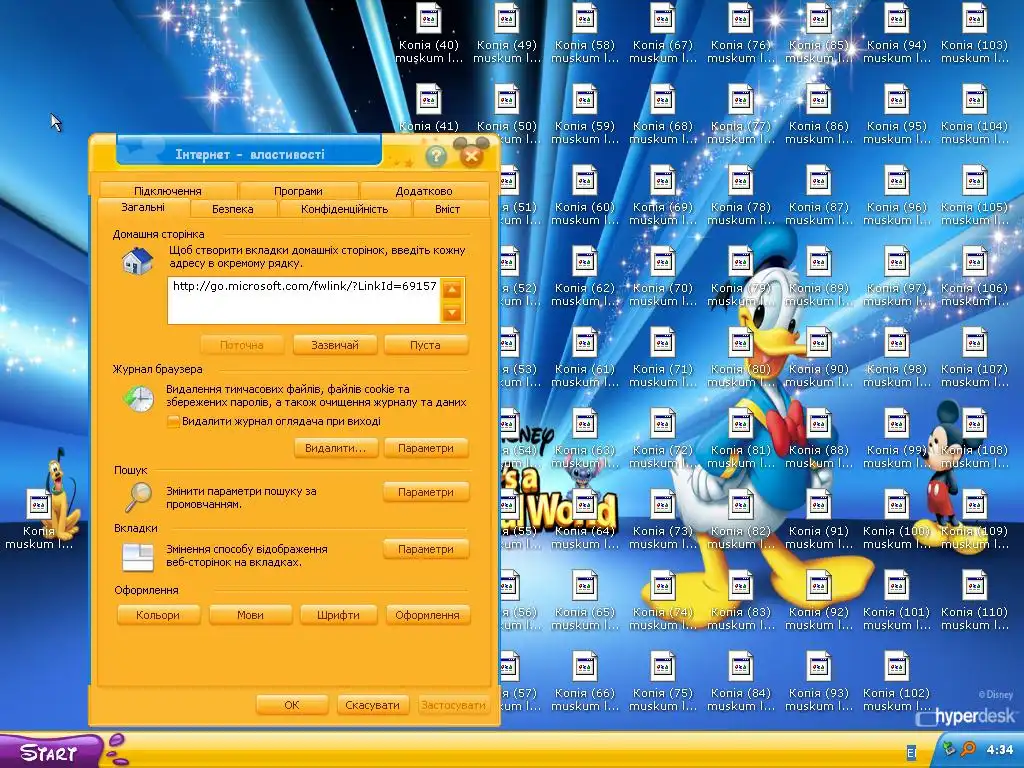The image size is (1024, 768).
Task: Open the Додатково tab
Action: tap(424, 191)
